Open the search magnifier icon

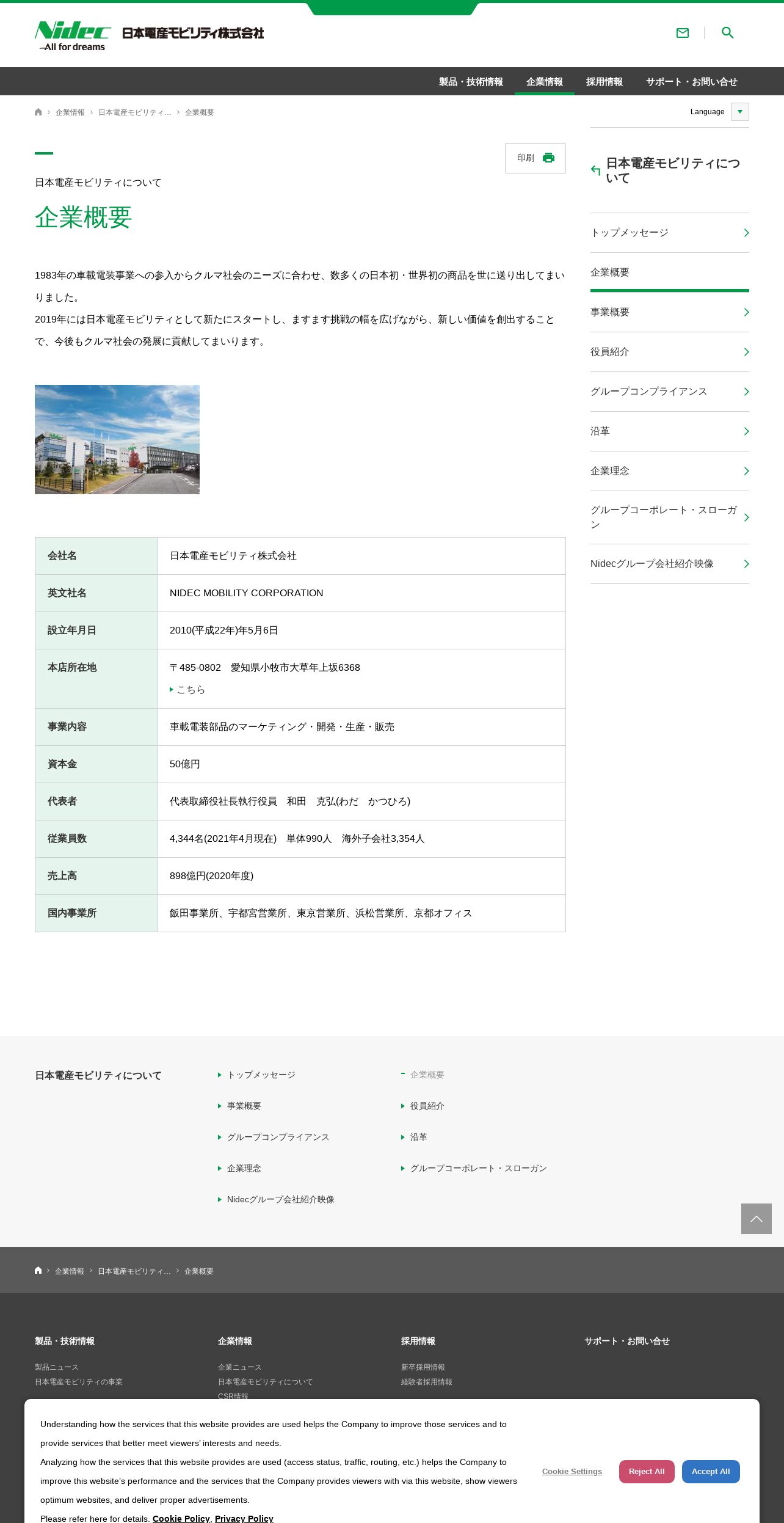click(727, 33)
